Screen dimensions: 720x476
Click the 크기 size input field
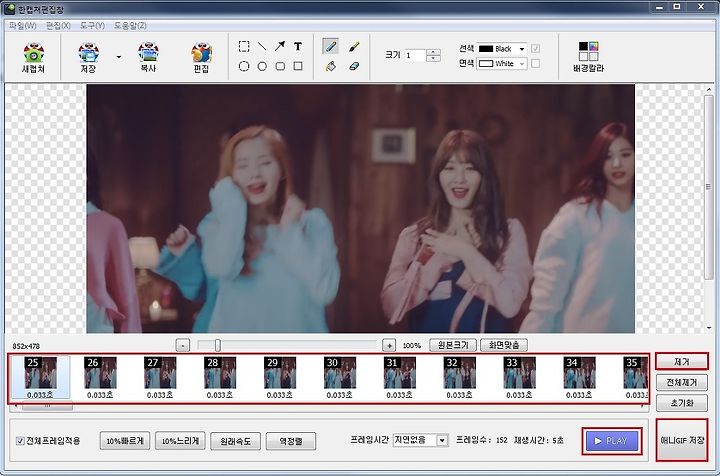[x=416, y=55]
